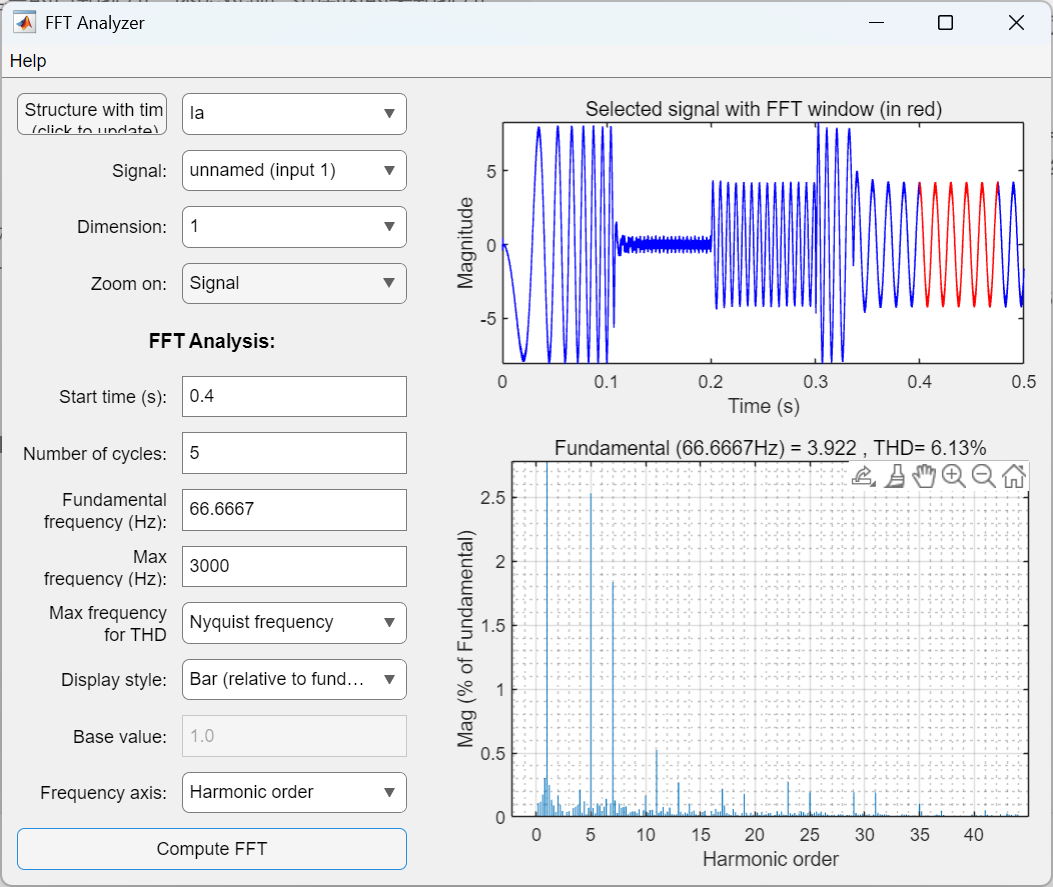Click the MATLAB logo in title bar
Image resolution: width=1053 pixels, height=887 pixels.
[24, 23]
